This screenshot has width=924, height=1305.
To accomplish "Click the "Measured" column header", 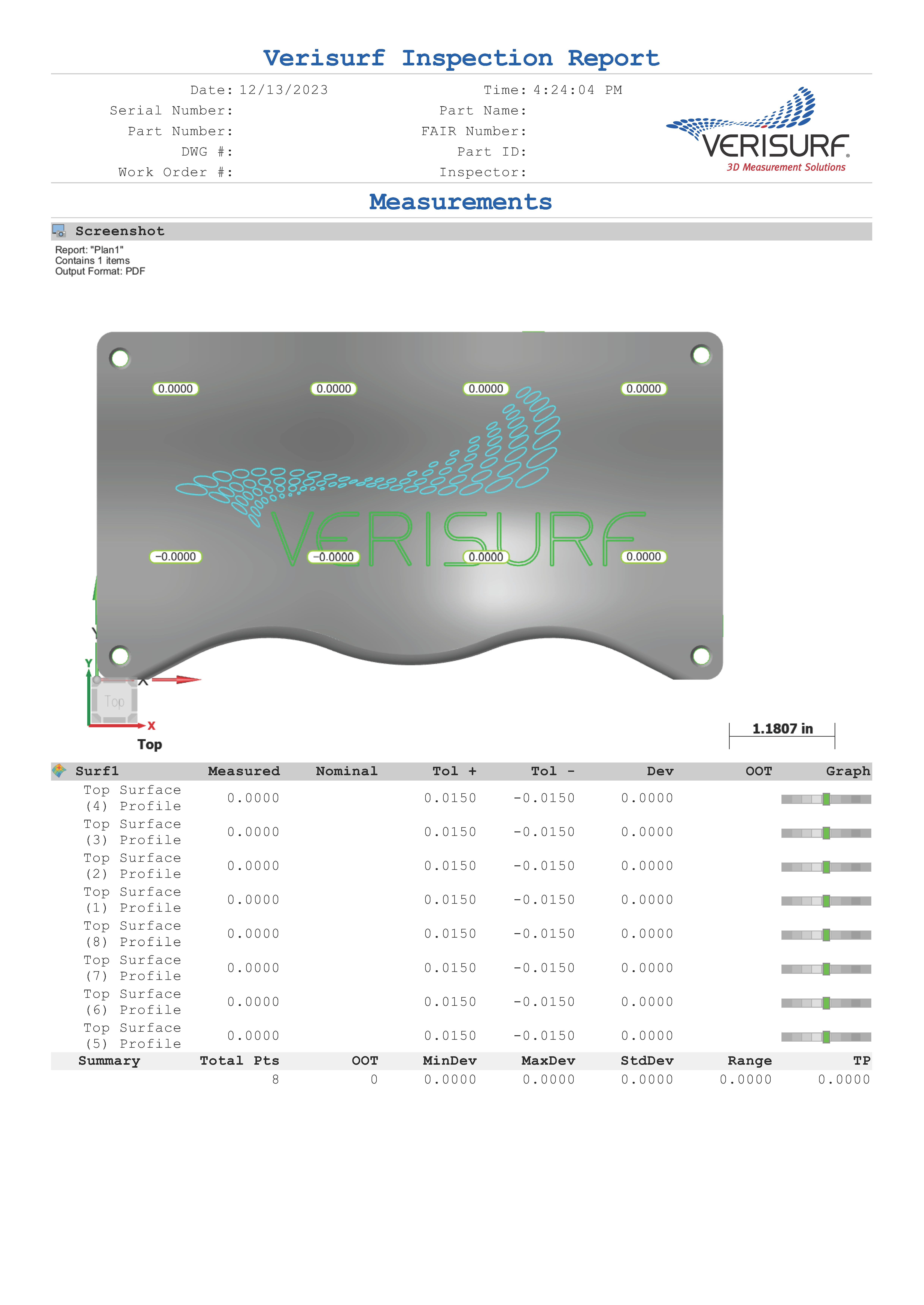I will 244,771.
